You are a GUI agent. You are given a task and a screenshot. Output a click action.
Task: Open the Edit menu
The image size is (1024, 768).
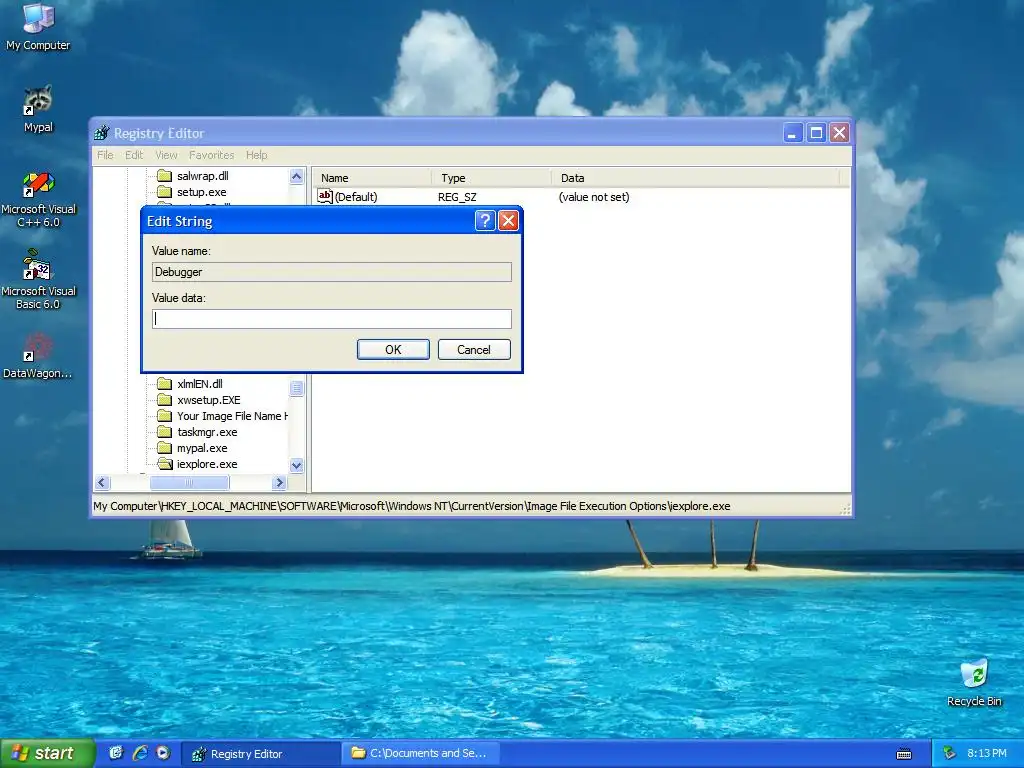point(134,155)
